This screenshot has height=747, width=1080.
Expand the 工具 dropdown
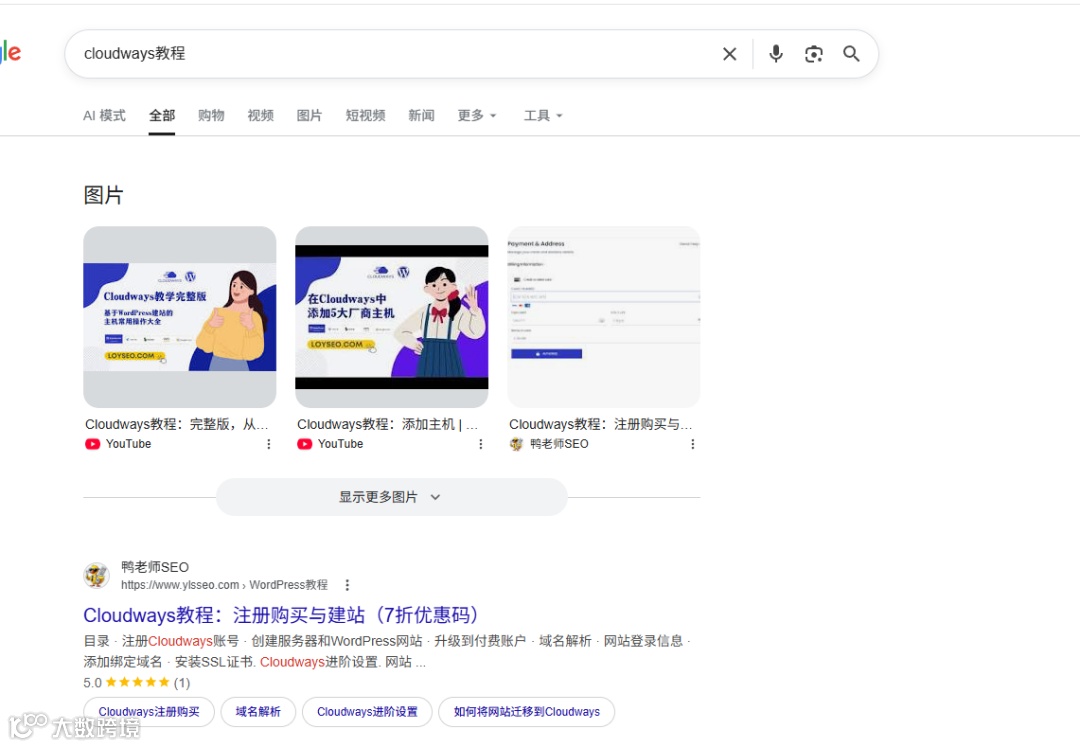click(543, 116)
